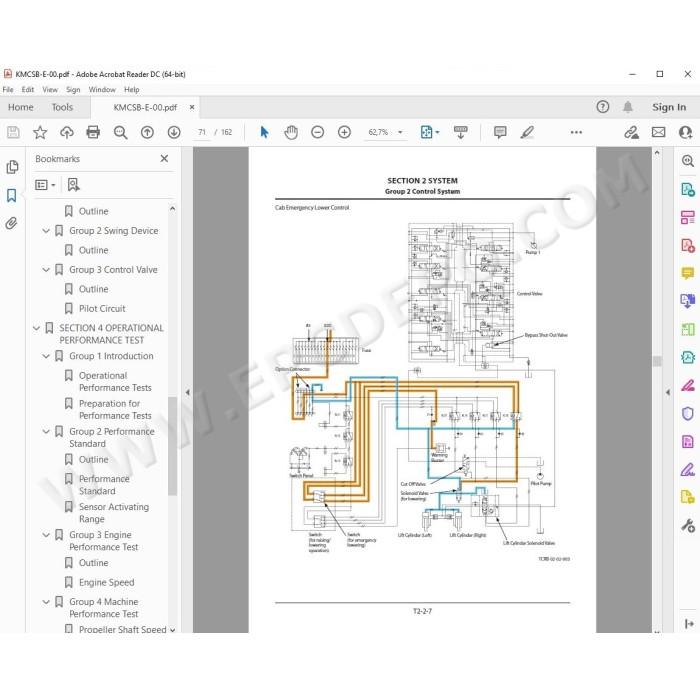
Task: Open Sensor Activating Range bookmark
Action: 114,513
